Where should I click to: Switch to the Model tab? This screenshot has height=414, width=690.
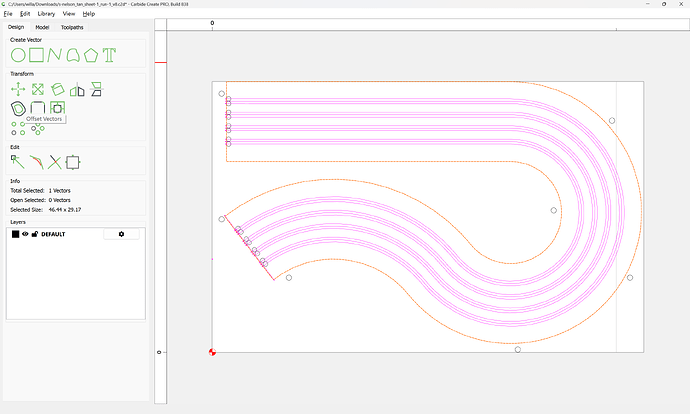(x=42, y=27)
